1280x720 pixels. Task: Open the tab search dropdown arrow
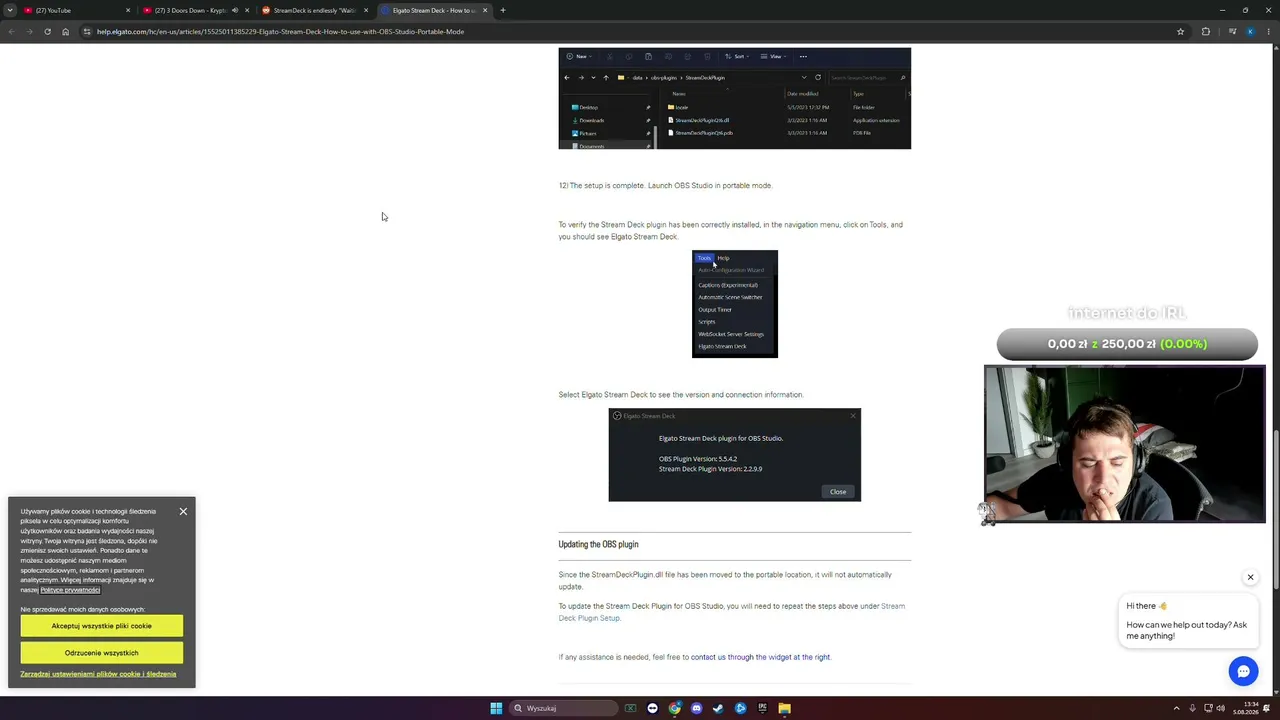[x=10, y=10]
